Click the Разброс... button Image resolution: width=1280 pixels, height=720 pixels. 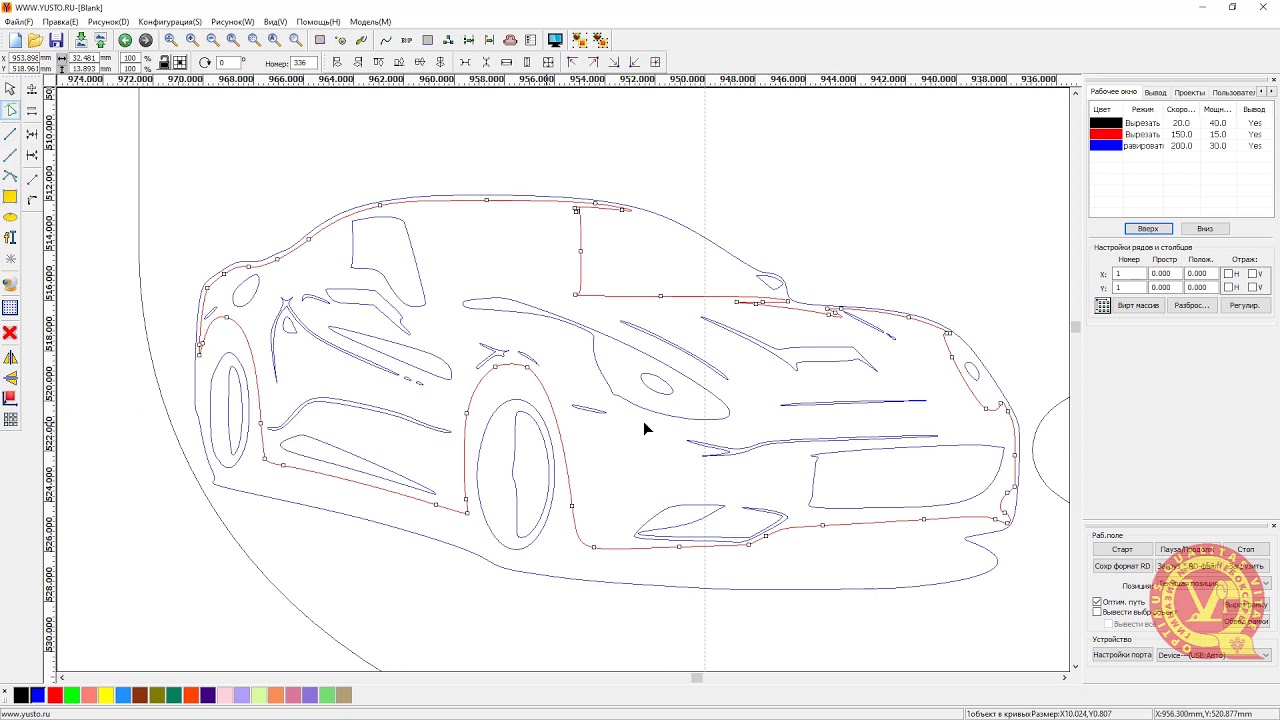(1192, 306)
